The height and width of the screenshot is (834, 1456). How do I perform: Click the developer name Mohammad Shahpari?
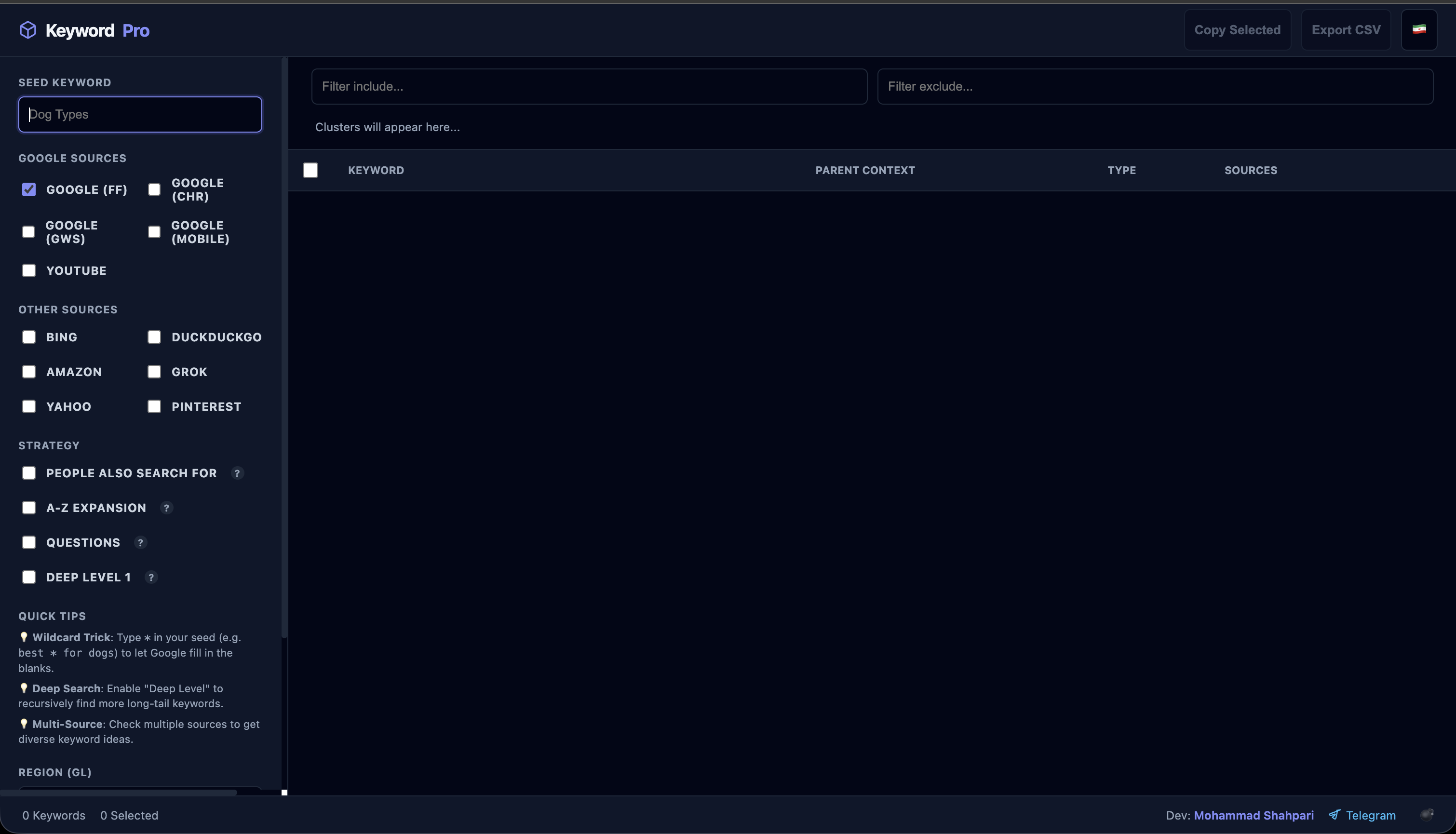[1253, 815]
